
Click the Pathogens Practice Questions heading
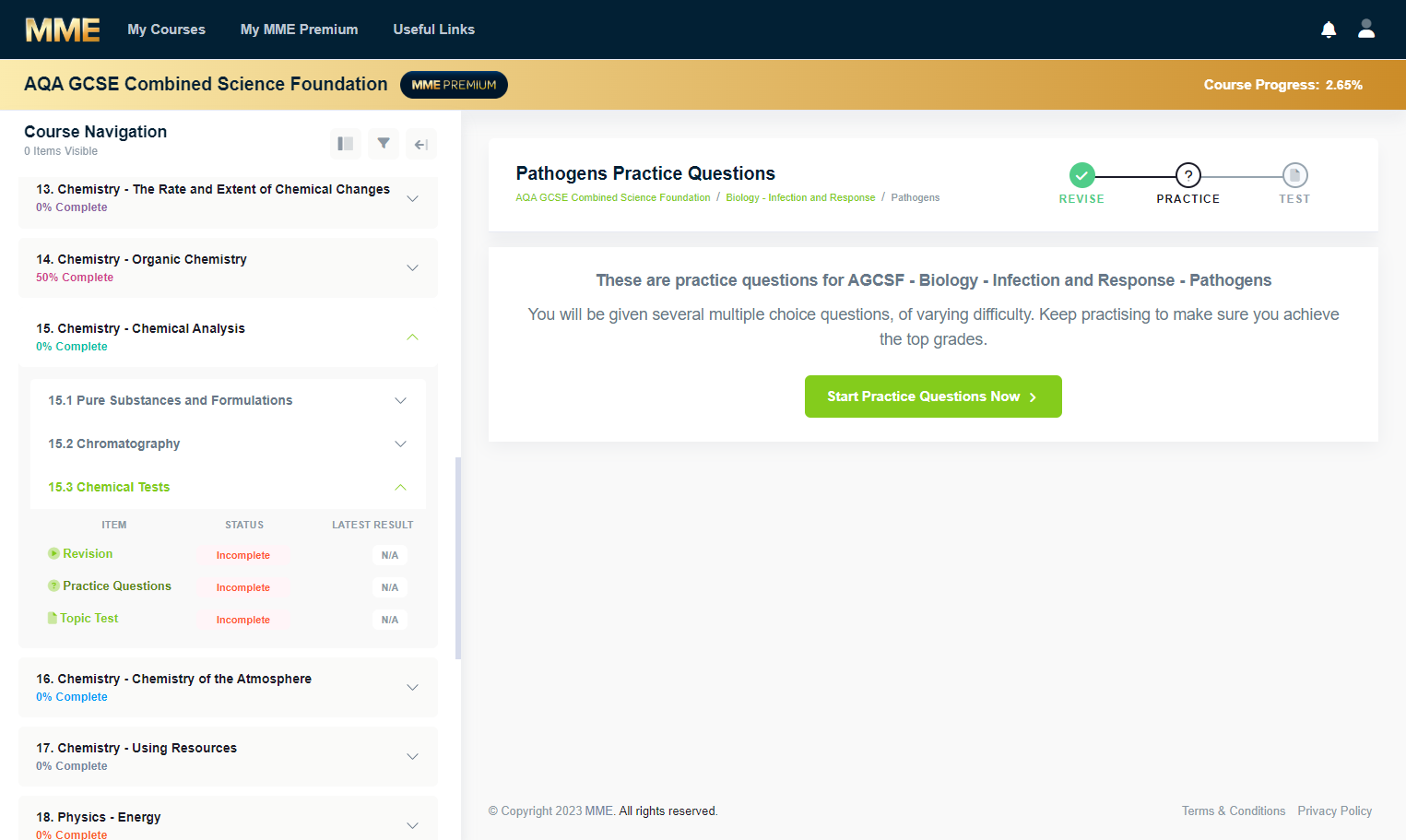click(645, 173)
